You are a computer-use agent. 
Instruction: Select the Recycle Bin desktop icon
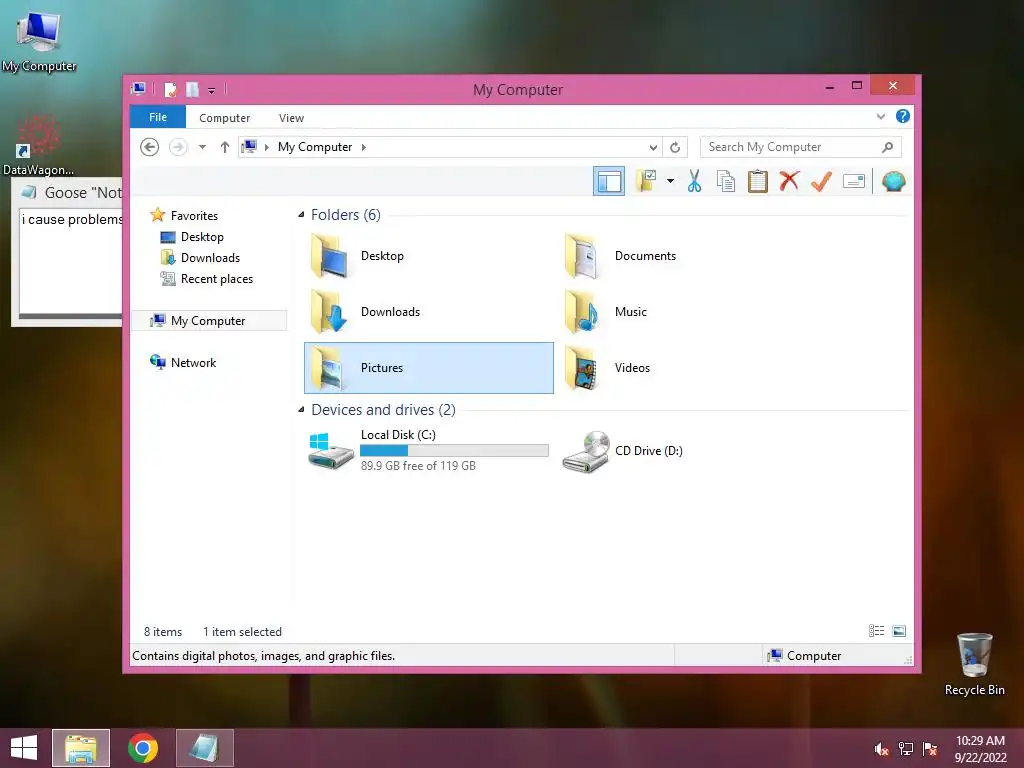(974, 664)
